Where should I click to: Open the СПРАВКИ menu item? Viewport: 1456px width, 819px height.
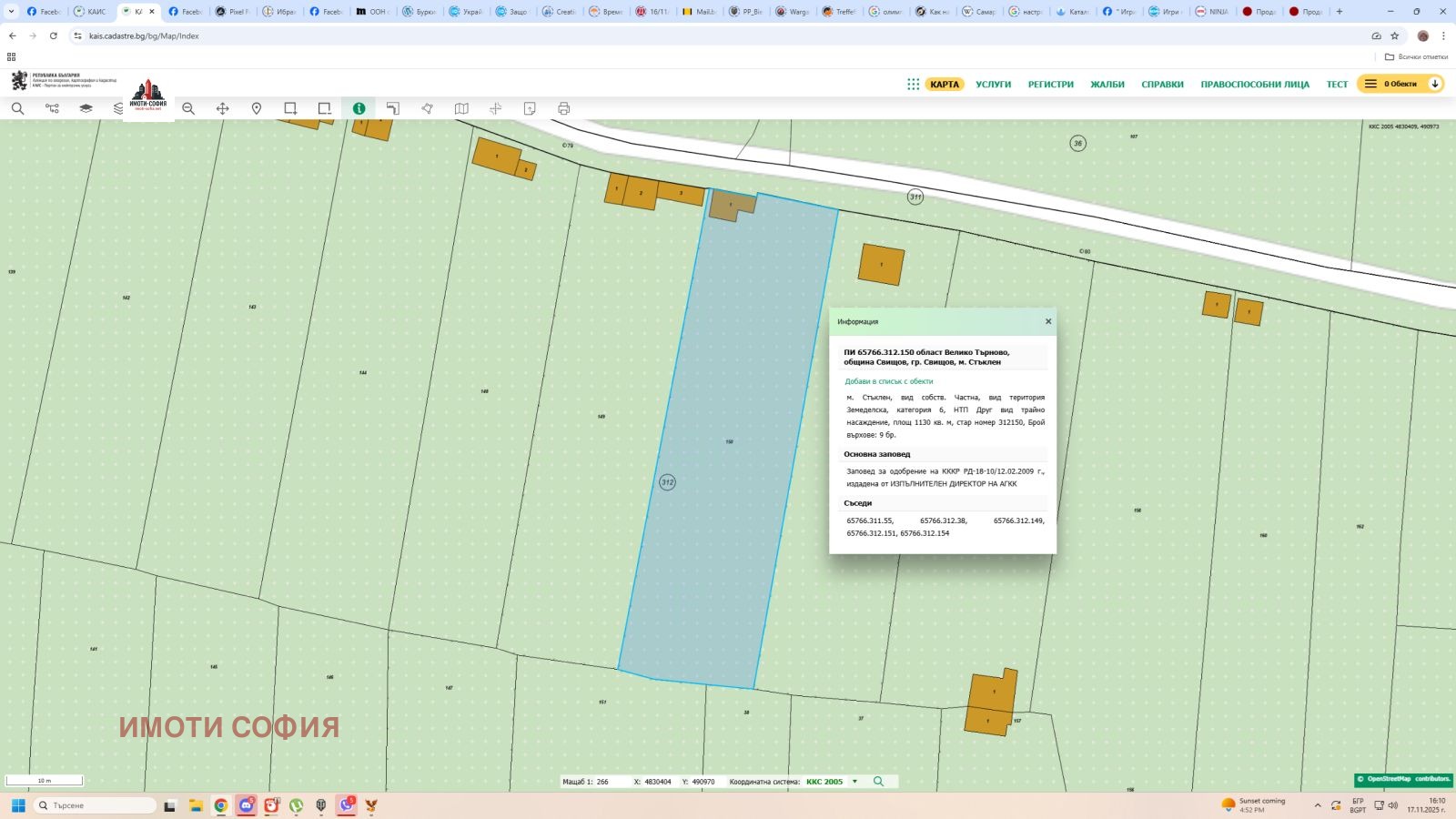click(1162, 84)
